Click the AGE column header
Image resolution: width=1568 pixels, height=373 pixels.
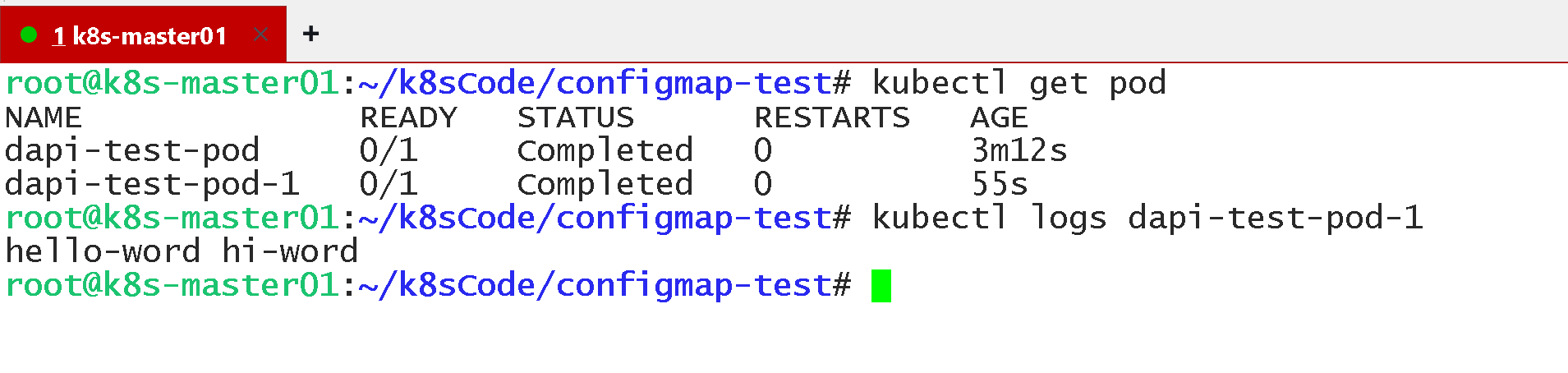click(x=999, y=117)
